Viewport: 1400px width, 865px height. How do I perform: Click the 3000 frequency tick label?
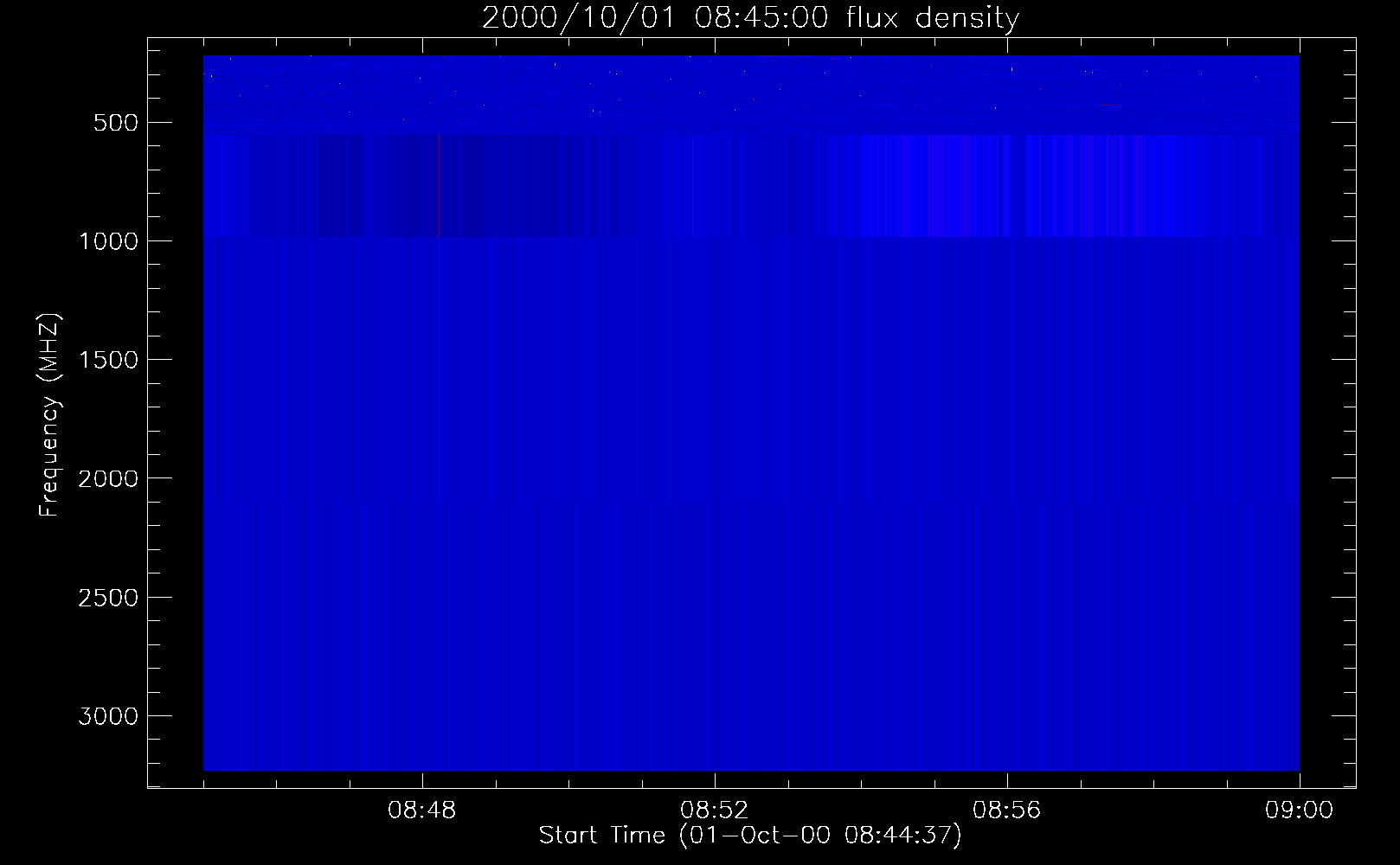tap(108, 716)
